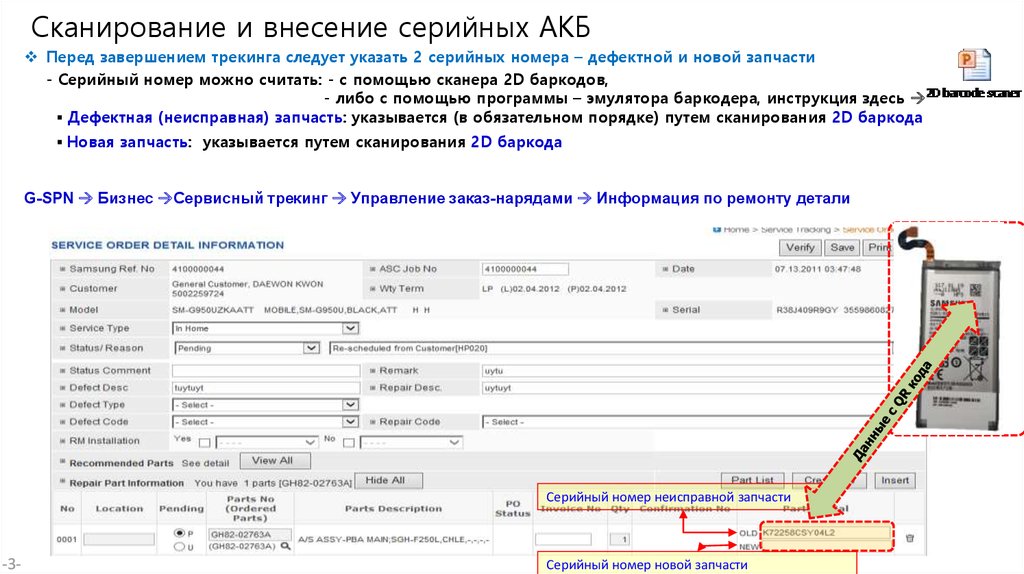
Task: Open the Defect Code select dropdown
Action: pyautogui.click(x=350, y=422)
